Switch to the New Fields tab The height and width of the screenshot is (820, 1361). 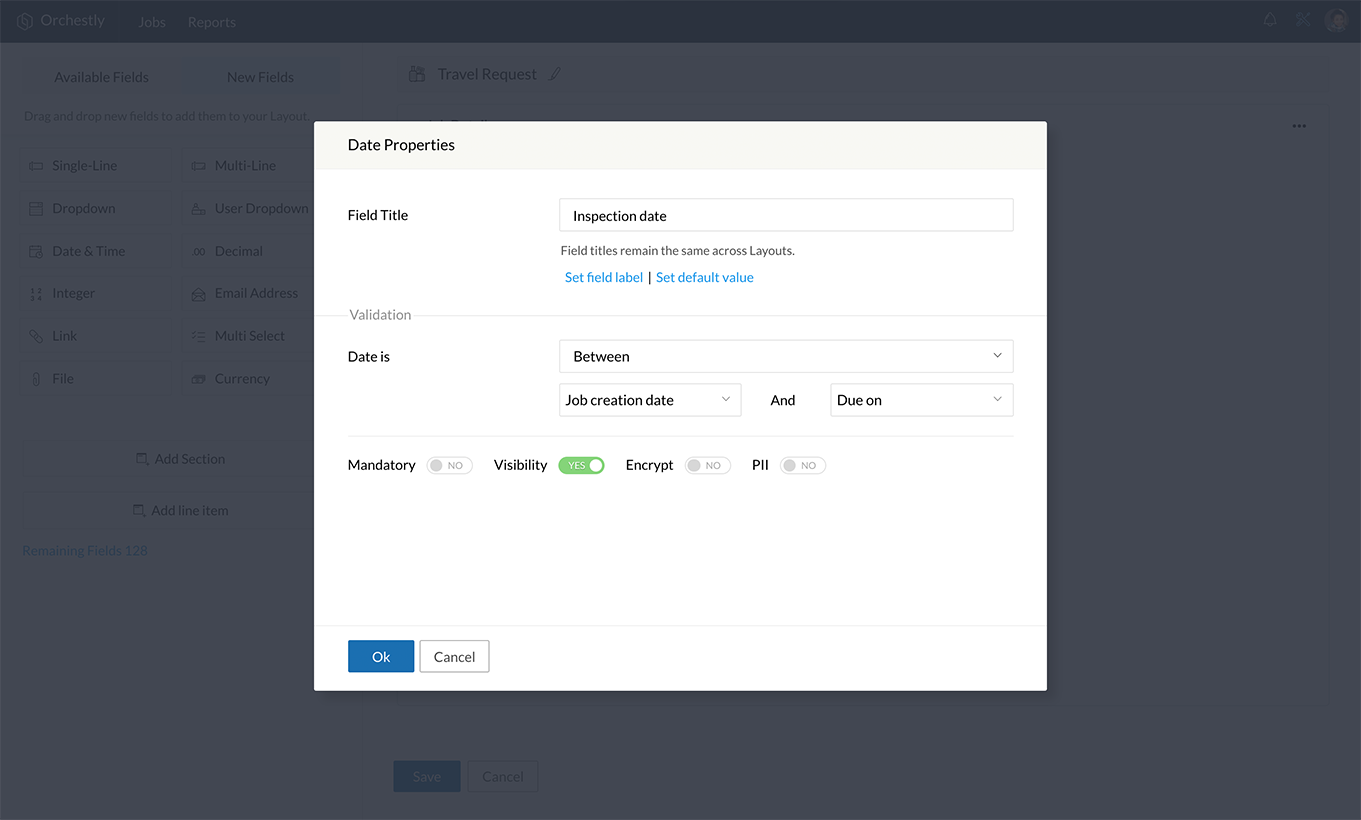pyautogui.click(x=260, y=77)
